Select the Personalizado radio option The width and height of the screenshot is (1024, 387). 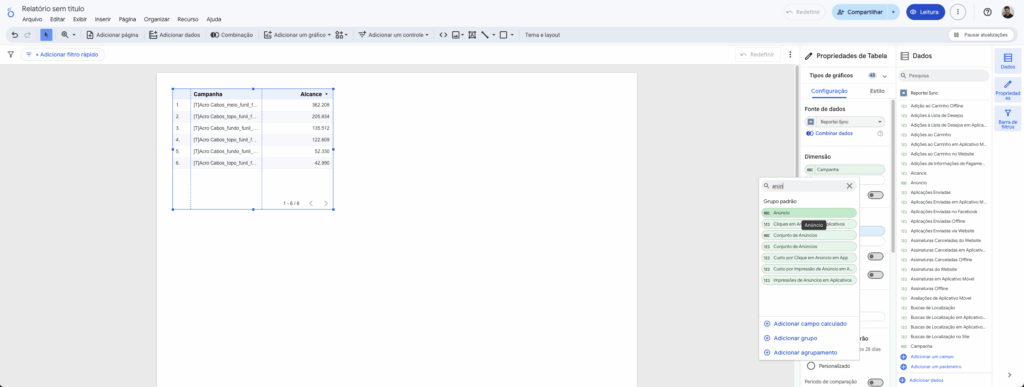[811, 366]
